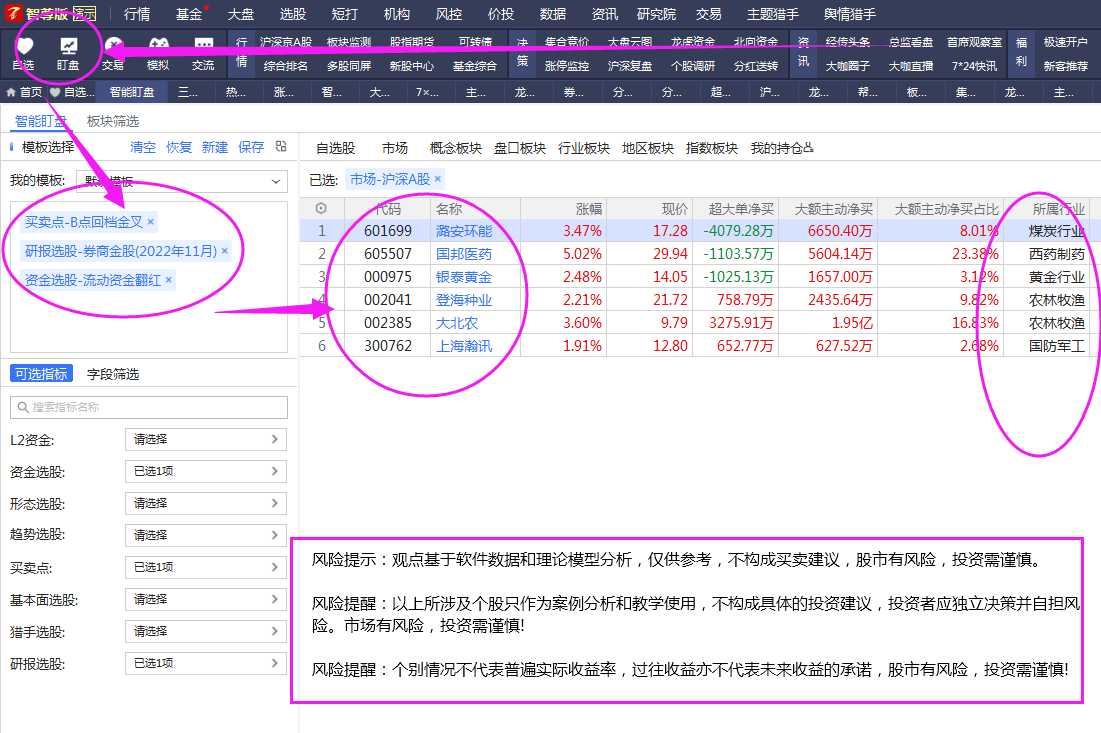Open 多股同屏 in the toolbar
Image resolution: width=1101 pixels, height=733 pixels.
[x=349, y=67]
